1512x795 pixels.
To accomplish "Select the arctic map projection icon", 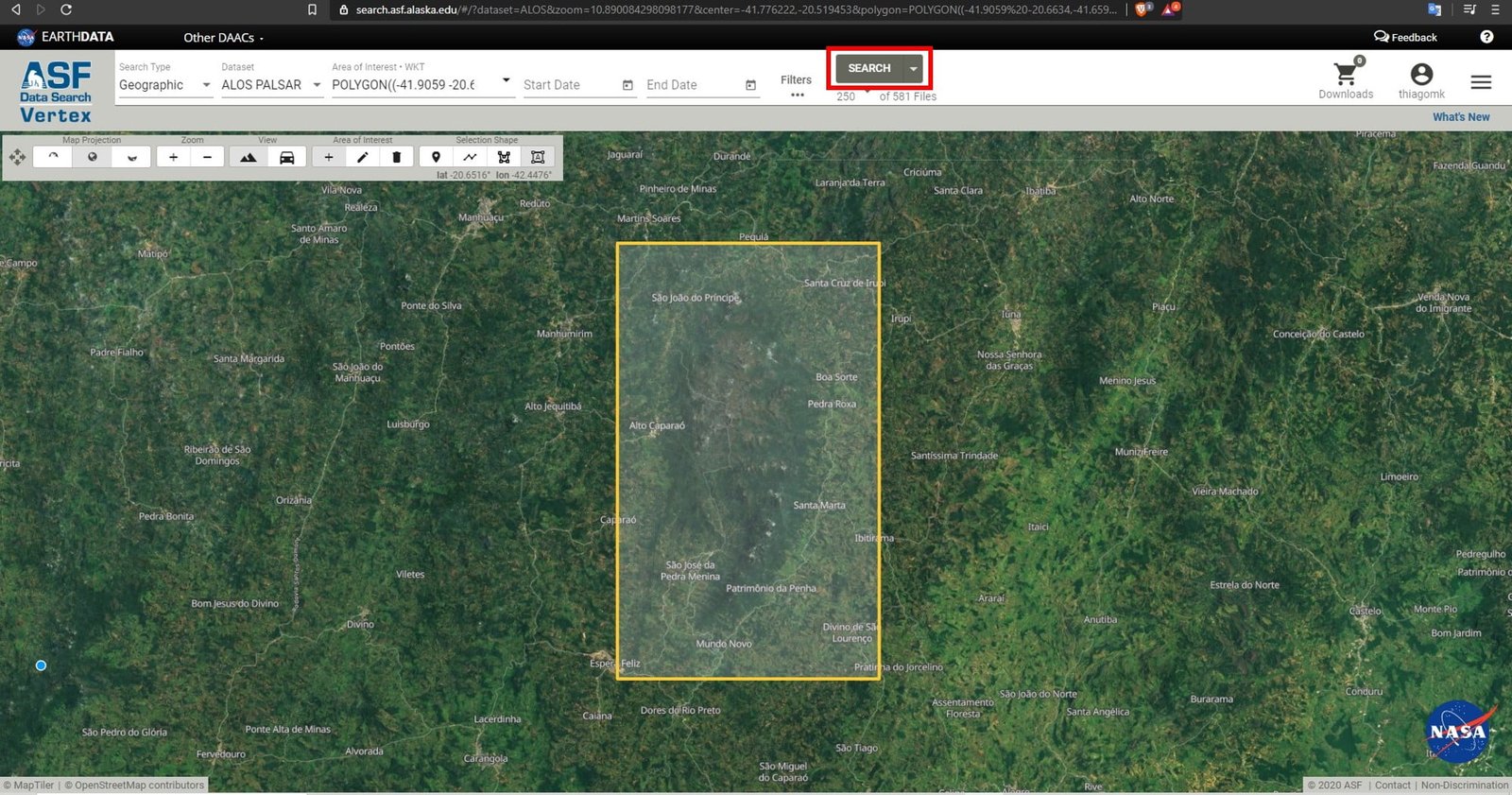I will [x=53, y=157].
